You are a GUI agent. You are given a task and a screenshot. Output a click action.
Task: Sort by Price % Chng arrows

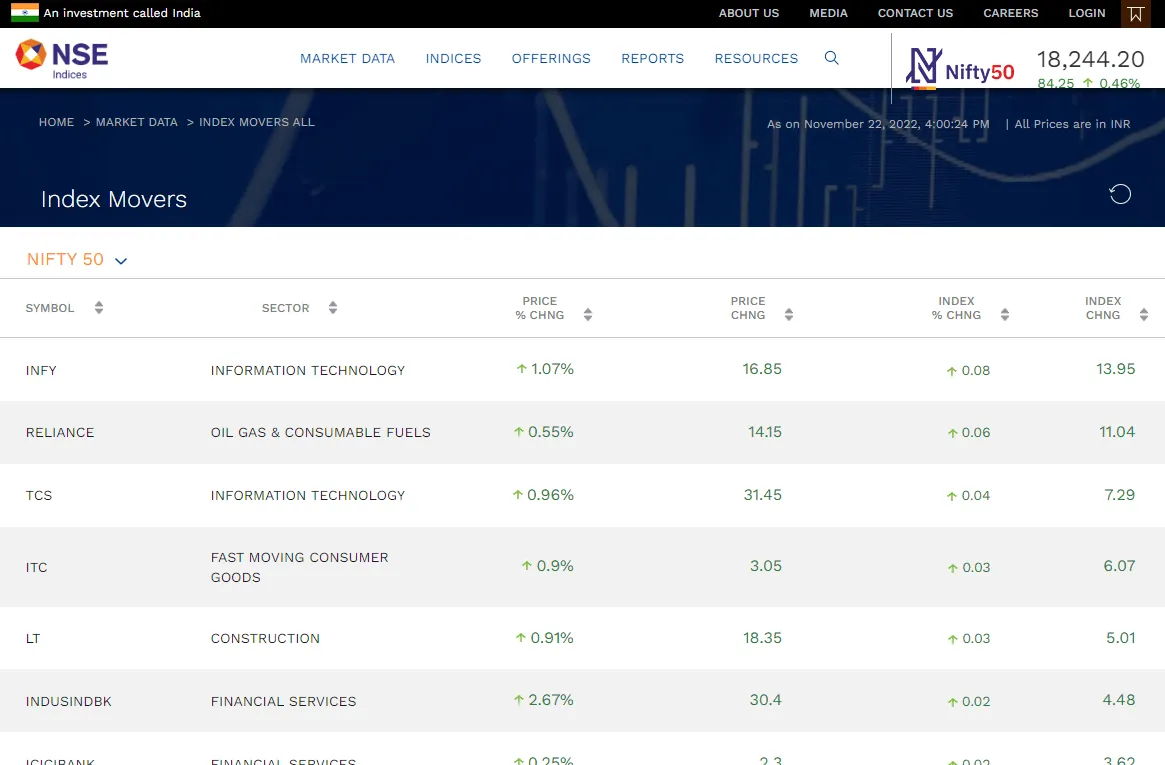click(588, 315)
